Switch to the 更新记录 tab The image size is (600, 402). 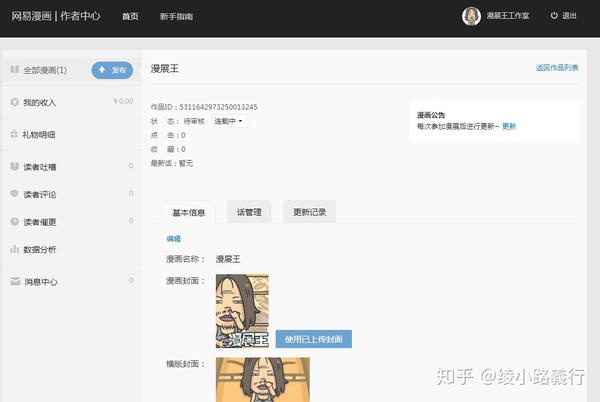pos(309,212)
